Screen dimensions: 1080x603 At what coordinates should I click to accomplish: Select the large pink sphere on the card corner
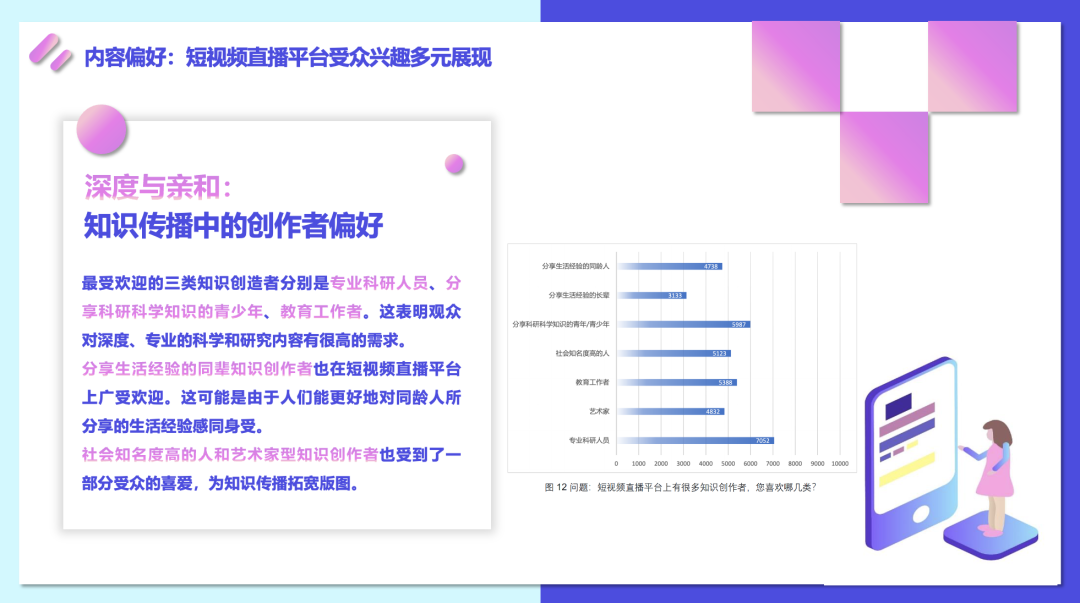click(102, 129)
